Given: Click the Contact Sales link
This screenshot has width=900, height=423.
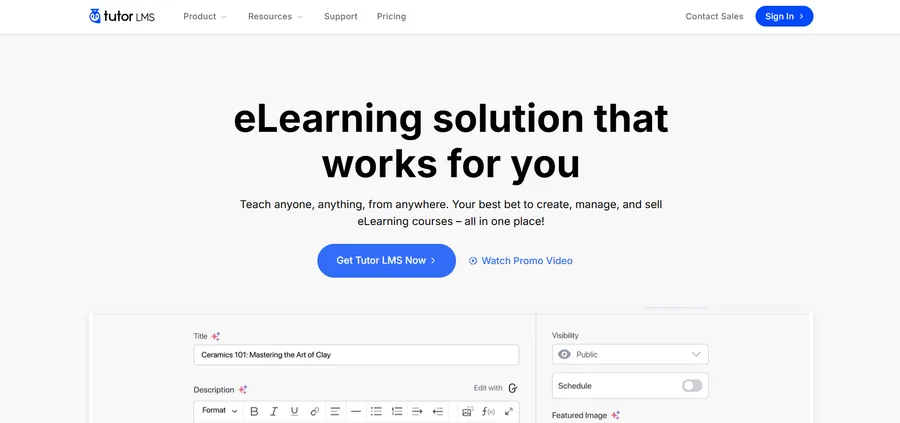Looking at the screenshot, I should [714, 17].
